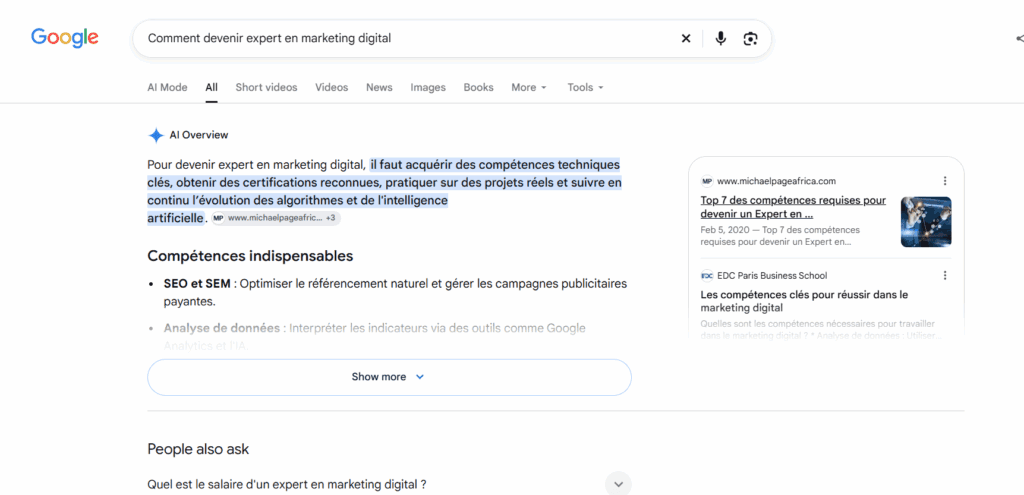Click the AI Overview sparkle icon
Viewport: 1024px width, 495px height.
[x=156, y=135]
